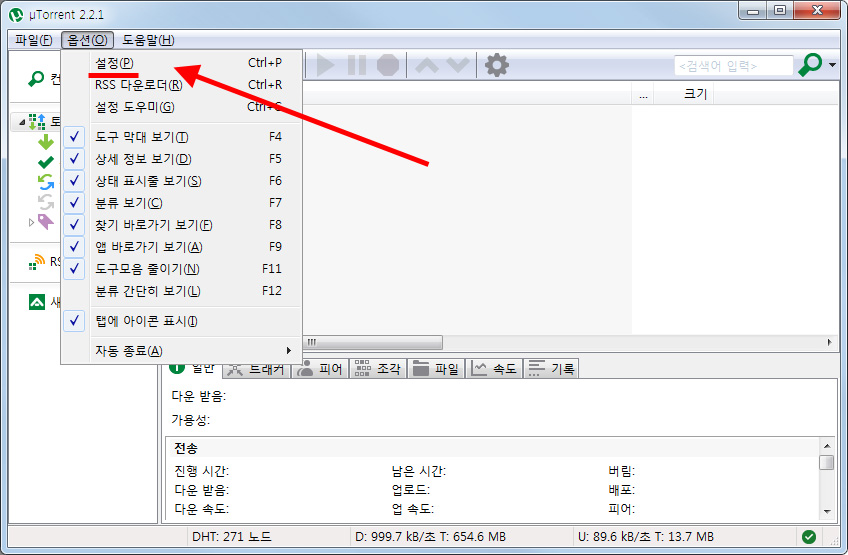The height and width of the screenshot is (555, 848).
Task: Select the purple label tag category
Action: (46, 222)
